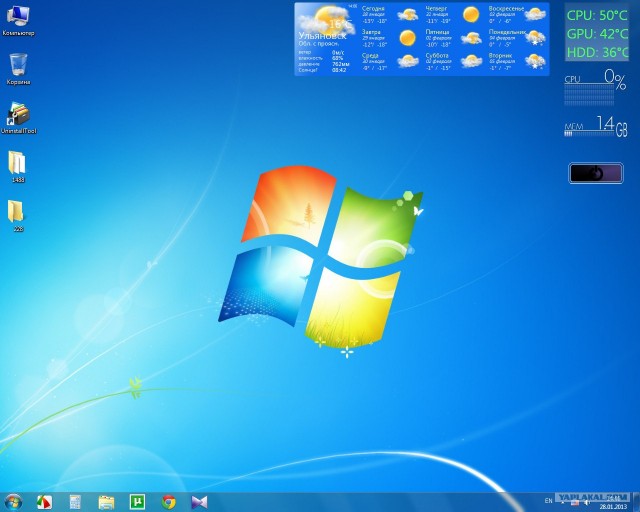Click the red and green taskbar icon
Screen dimensions: 640x512
(45, 501)
